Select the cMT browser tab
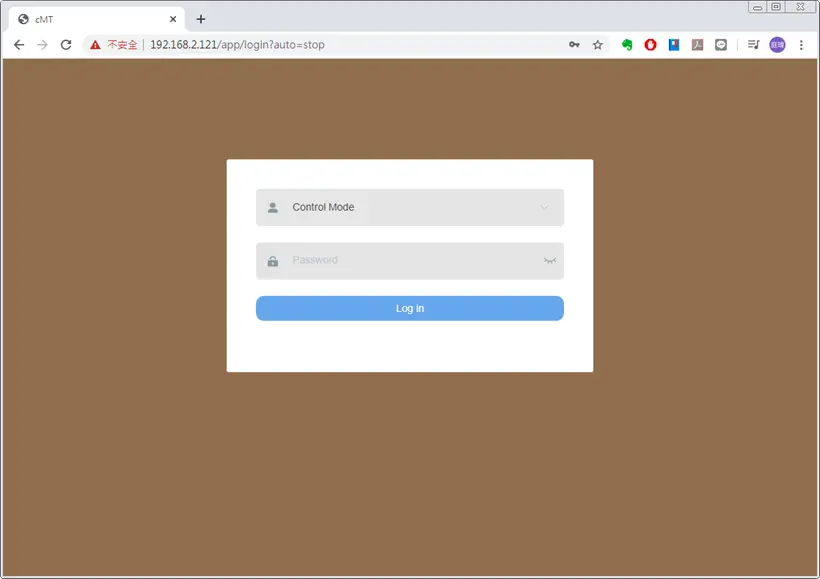The image size is (820, 579). pyautogui.click(x=97, y=19)
